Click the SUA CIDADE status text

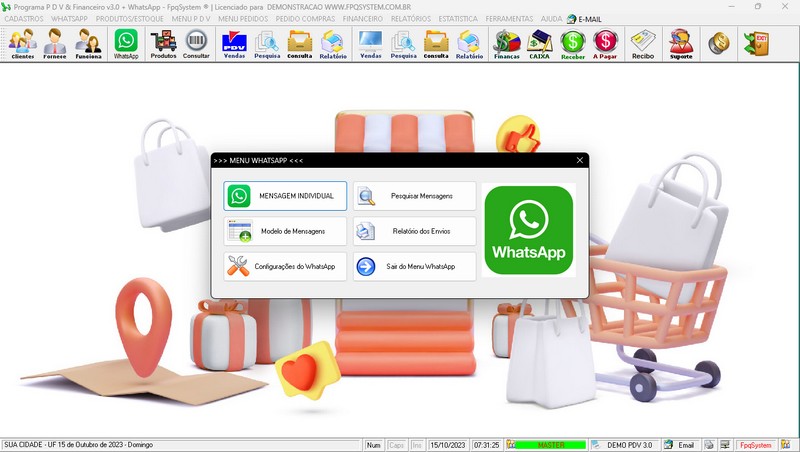[x=79, y=445]
